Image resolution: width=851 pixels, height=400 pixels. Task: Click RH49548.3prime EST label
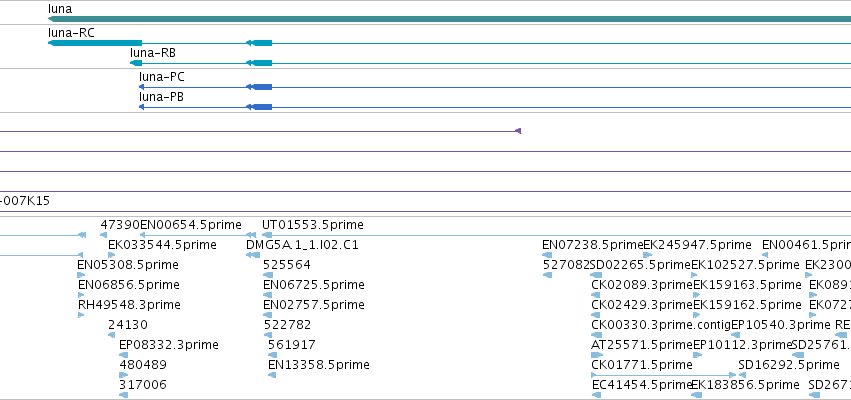tap(129, 305)
